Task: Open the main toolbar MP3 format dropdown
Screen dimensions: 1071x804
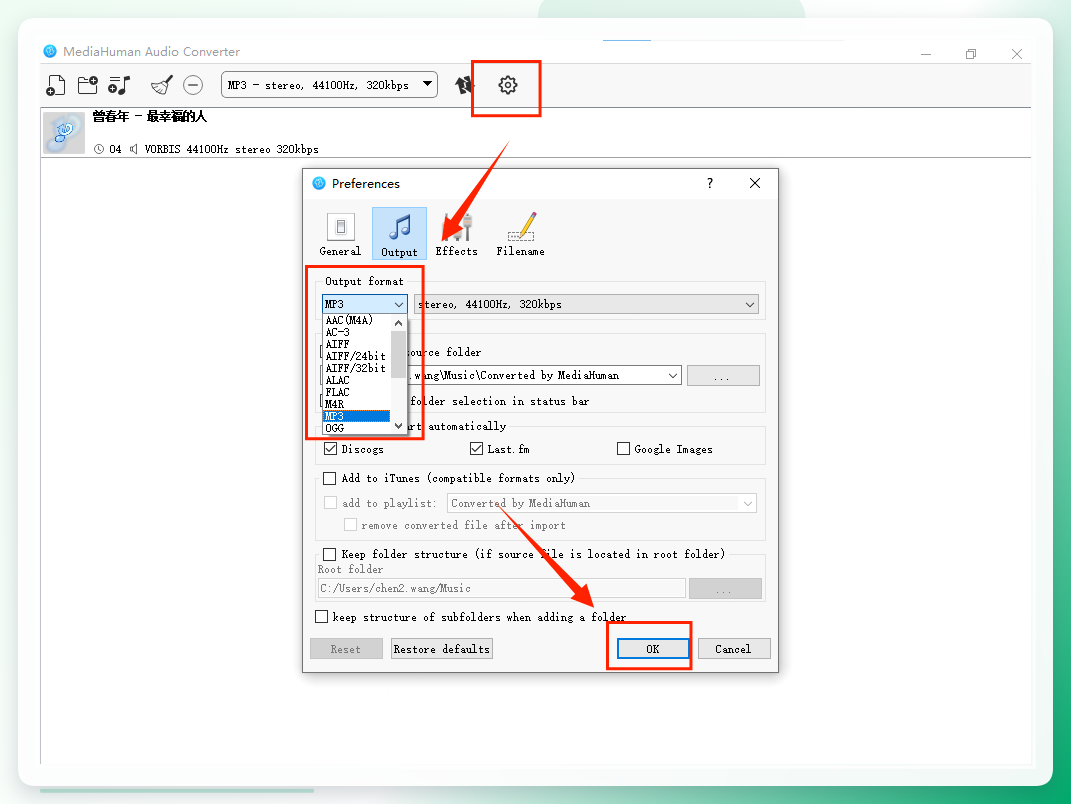Action: coord(329,85)
